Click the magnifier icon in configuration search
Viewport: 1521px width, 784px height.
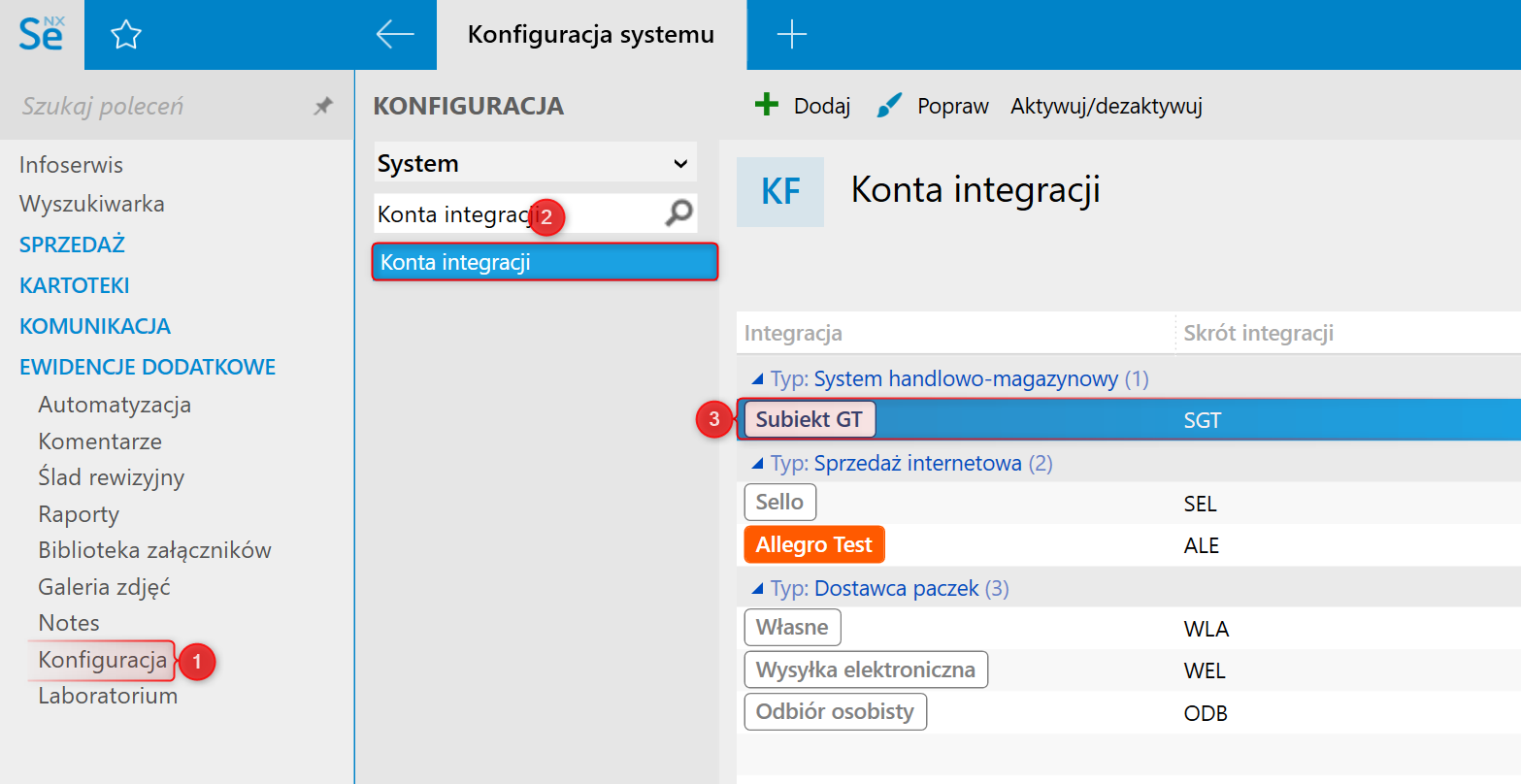pyautogui.click(x=679, y=213)
